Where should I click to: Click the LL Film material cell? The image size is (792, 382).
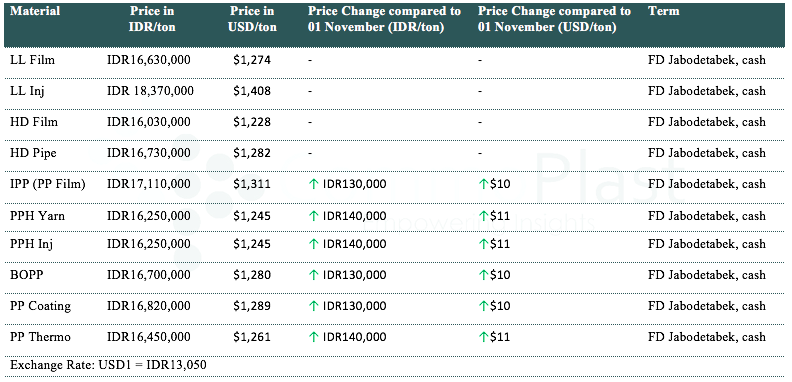coord(32,60)
